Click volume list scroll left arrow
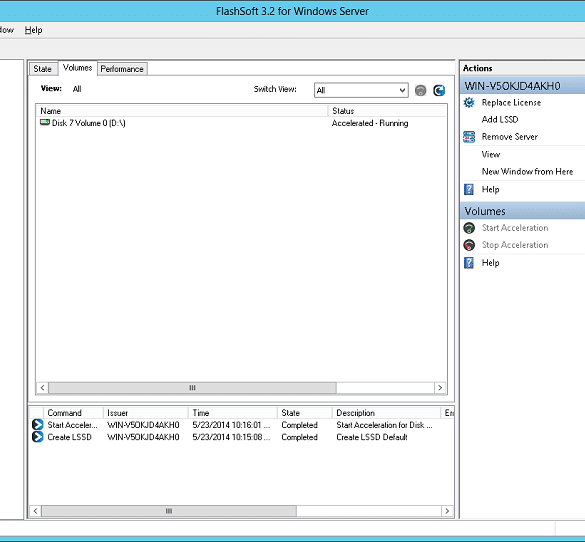The height and width of the screenshot is (542, 585). tap(42, 388)
